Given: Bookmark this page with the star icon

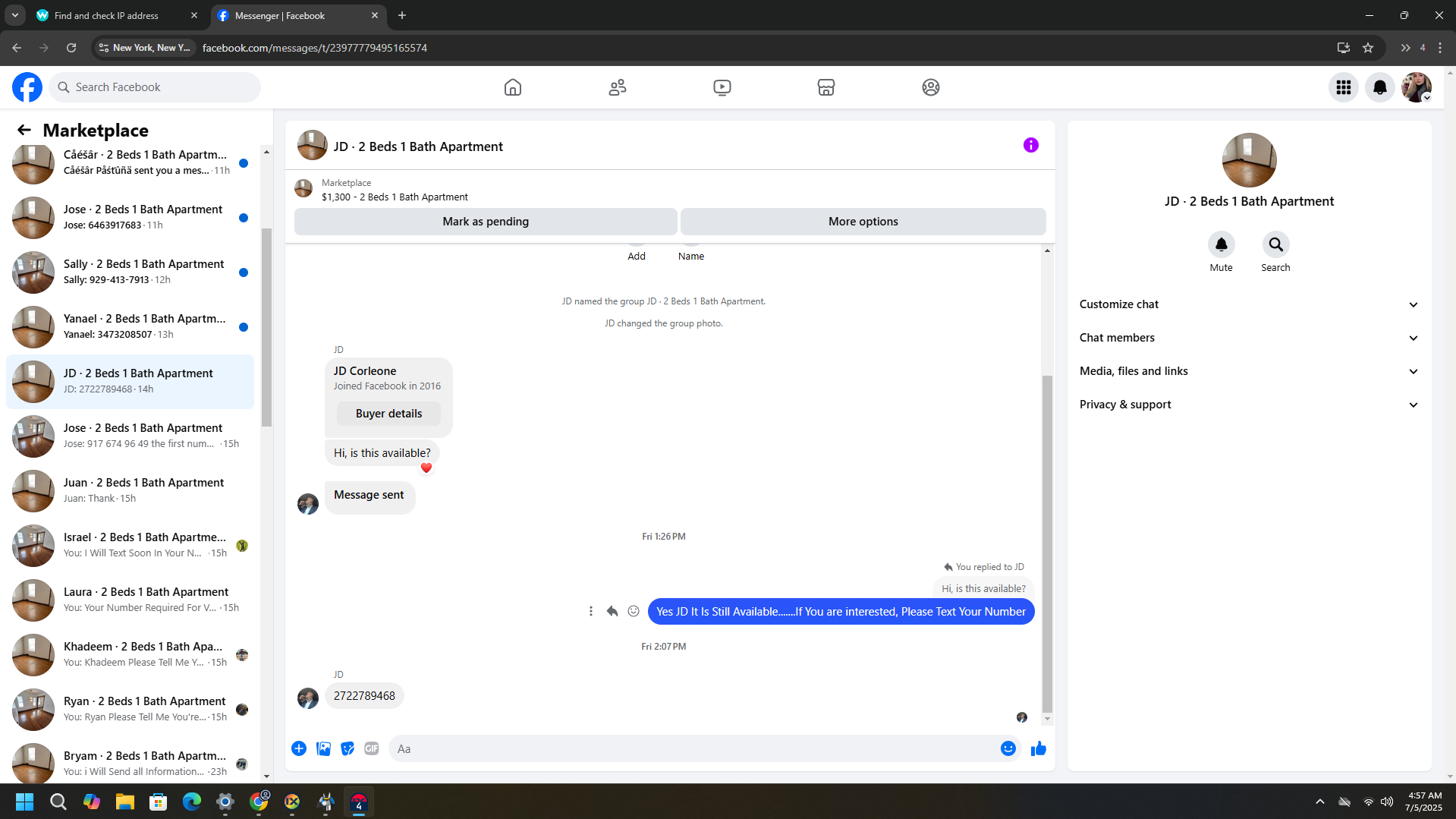Looking at the screenshot, I should (1368, 48).
